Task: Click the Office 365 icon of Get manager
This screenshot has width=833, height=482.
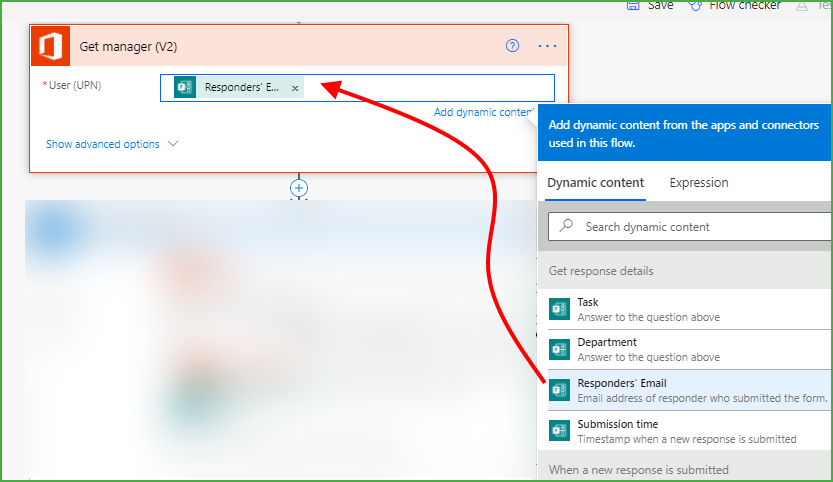Action: pos(50,46)
